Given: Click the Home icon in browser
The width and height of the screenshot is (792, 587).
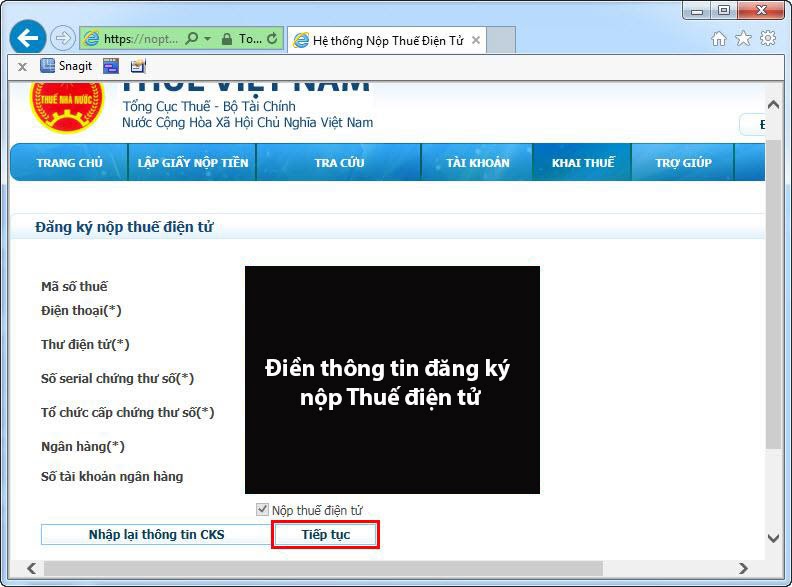Looking at the screenshot, I should click(719, 38).
